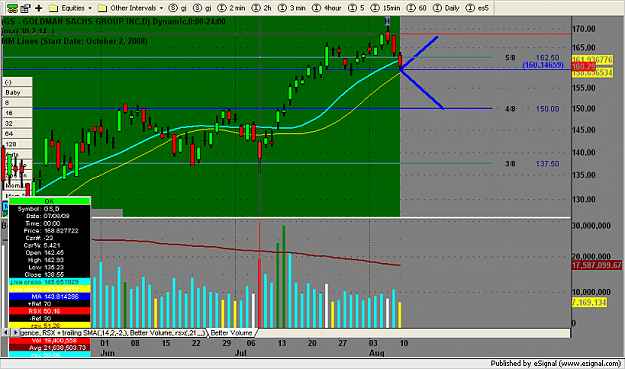The width and height of the screenshot is (625, 369).
Task: Select the 8 frame button
Action: [18, 103]
